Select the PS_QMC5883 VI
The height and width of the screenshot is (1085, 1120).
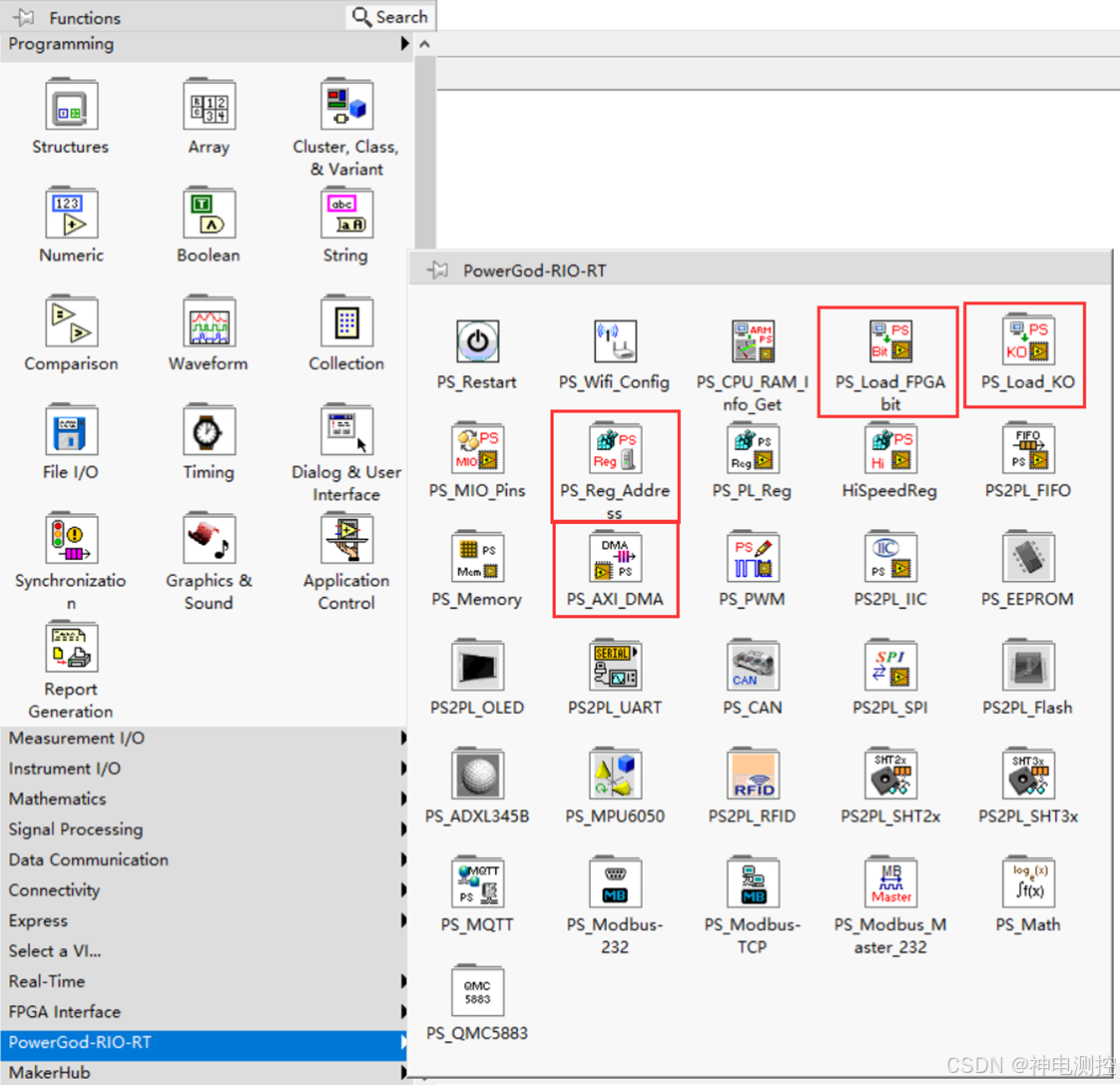pos(477,990)
